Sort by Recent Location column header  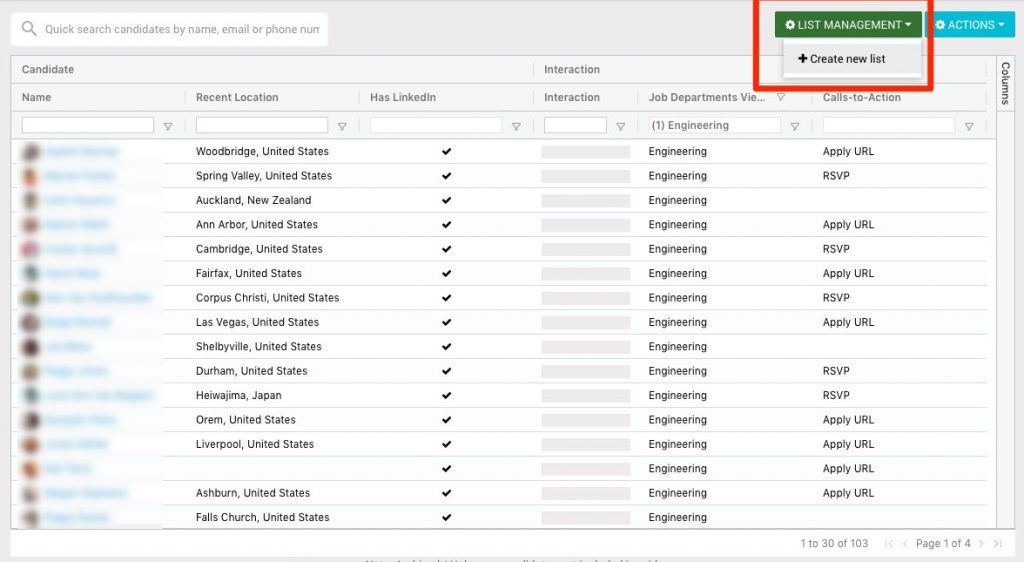[x=237, y=97]
